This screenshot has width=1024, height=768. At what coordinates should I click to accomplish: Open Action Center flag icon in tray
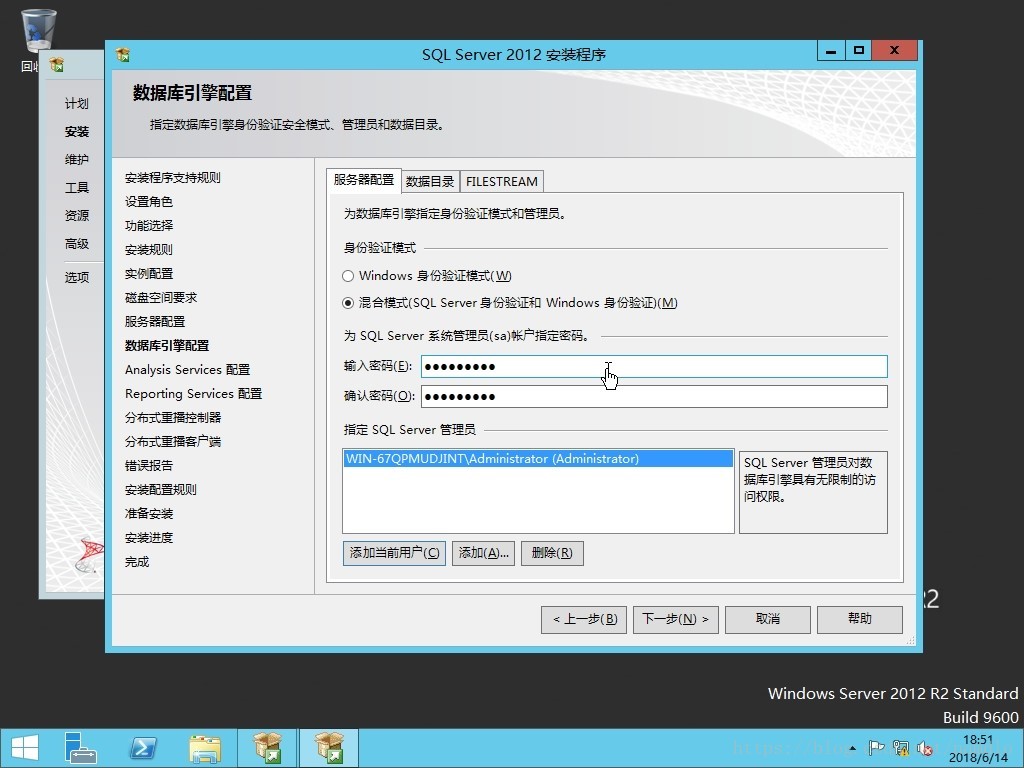[876, 748]
